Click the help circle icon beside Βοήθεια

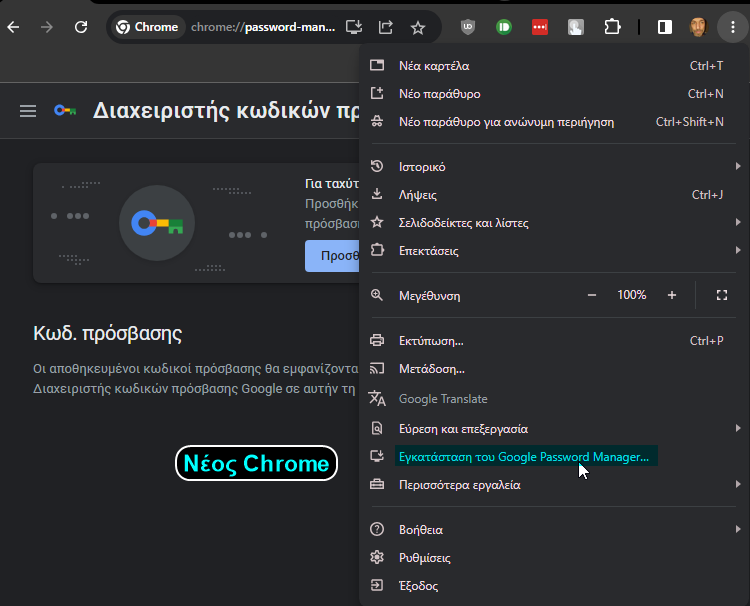[377, 529]
